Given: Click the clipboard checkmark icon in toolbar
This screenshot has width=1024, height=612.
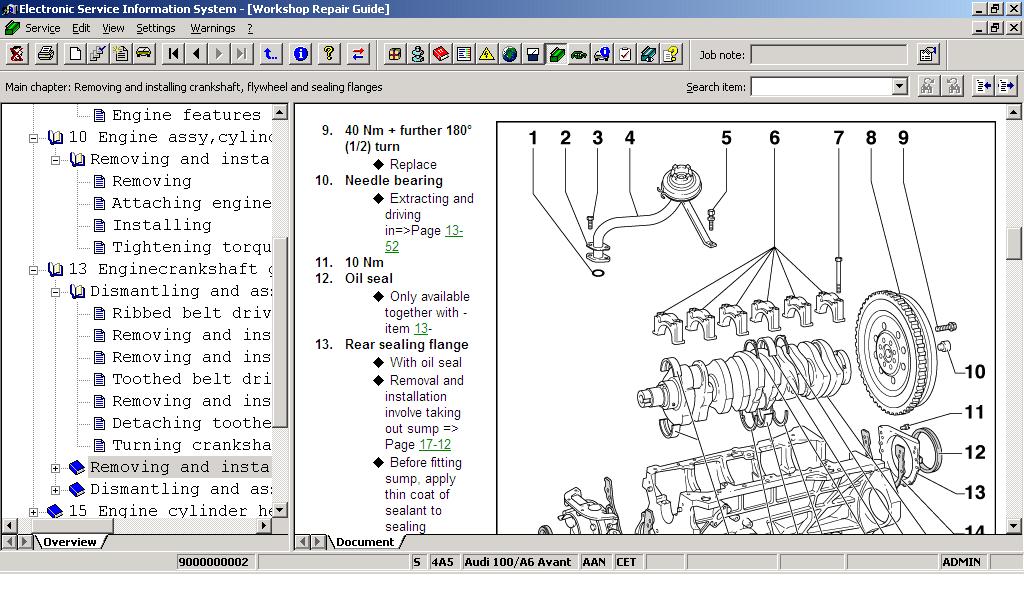Looking at the screenshot, I should 625,54.
